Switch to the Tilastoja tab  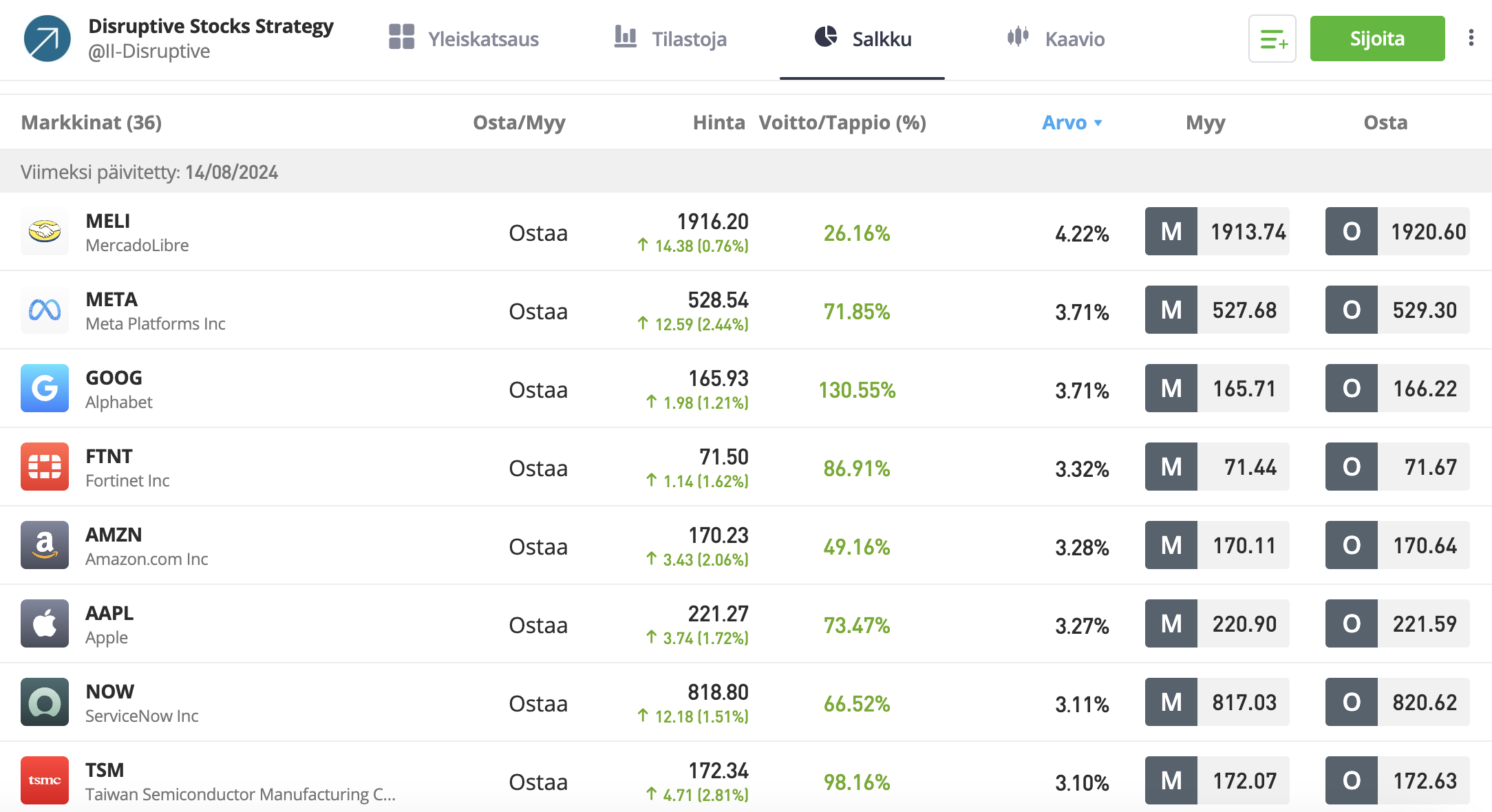670,39
